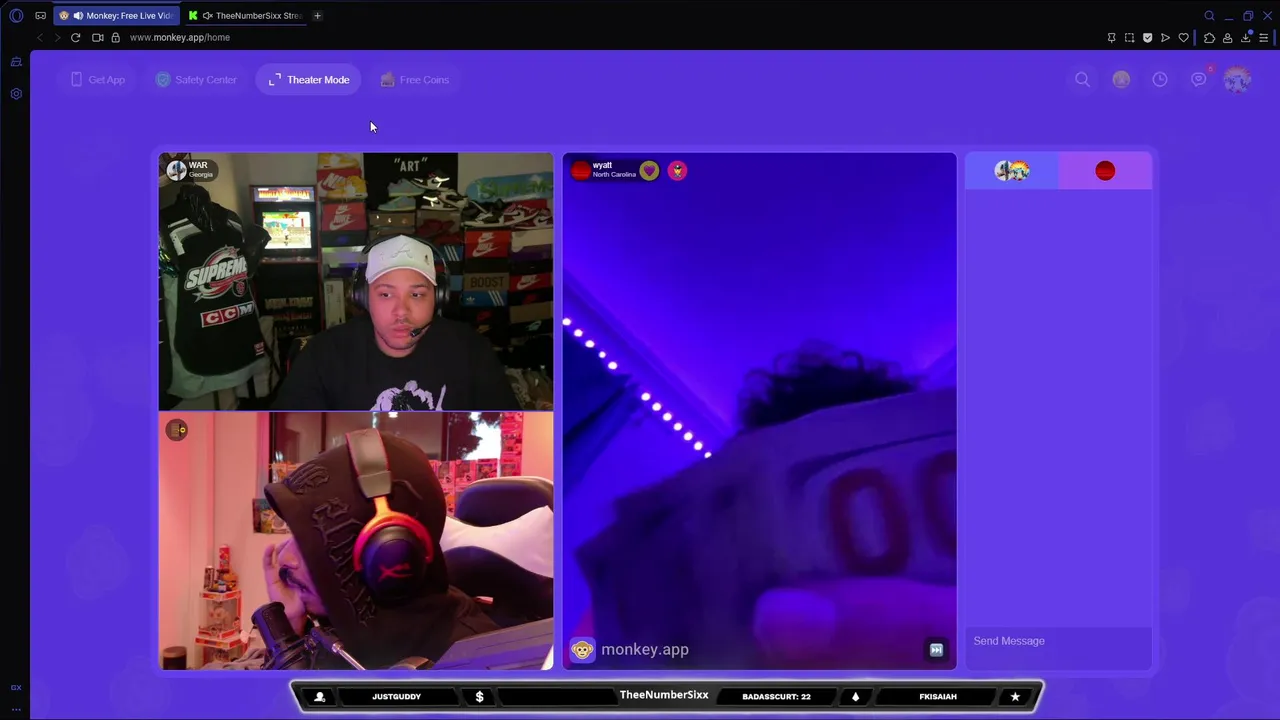The width and height of the screenshot is (1280, 720).
Task: Switch to the Monkey: Free Live Video tab
Action: 118,16
